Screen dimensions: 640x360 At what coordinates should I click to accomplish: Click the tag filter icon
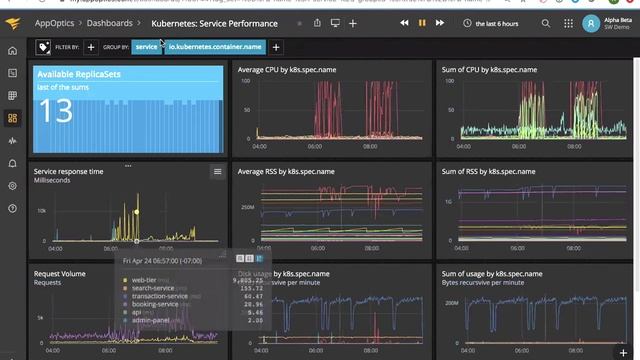coord(43,47)
